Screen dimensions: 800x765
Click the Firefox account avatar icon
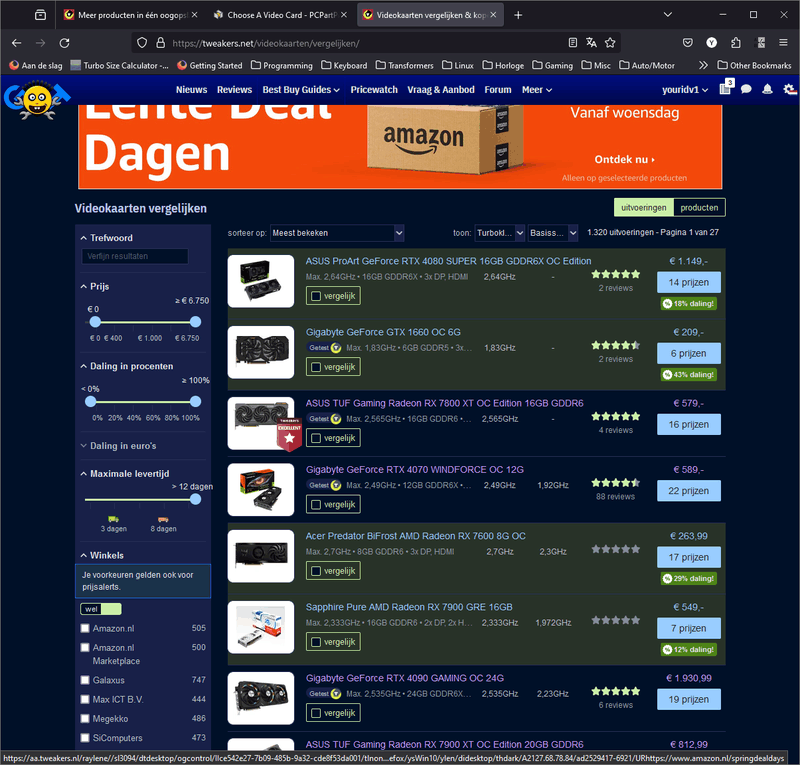click(x=712, y=43)
